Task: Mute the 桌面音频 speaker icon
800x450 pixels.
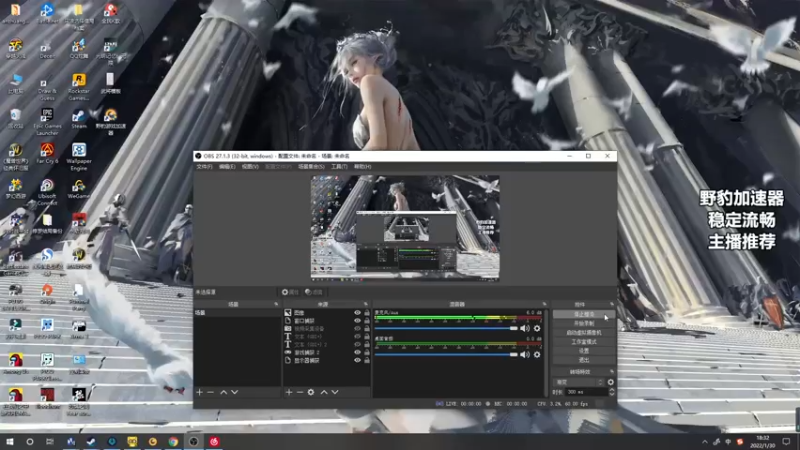Action: click(525, 355)
